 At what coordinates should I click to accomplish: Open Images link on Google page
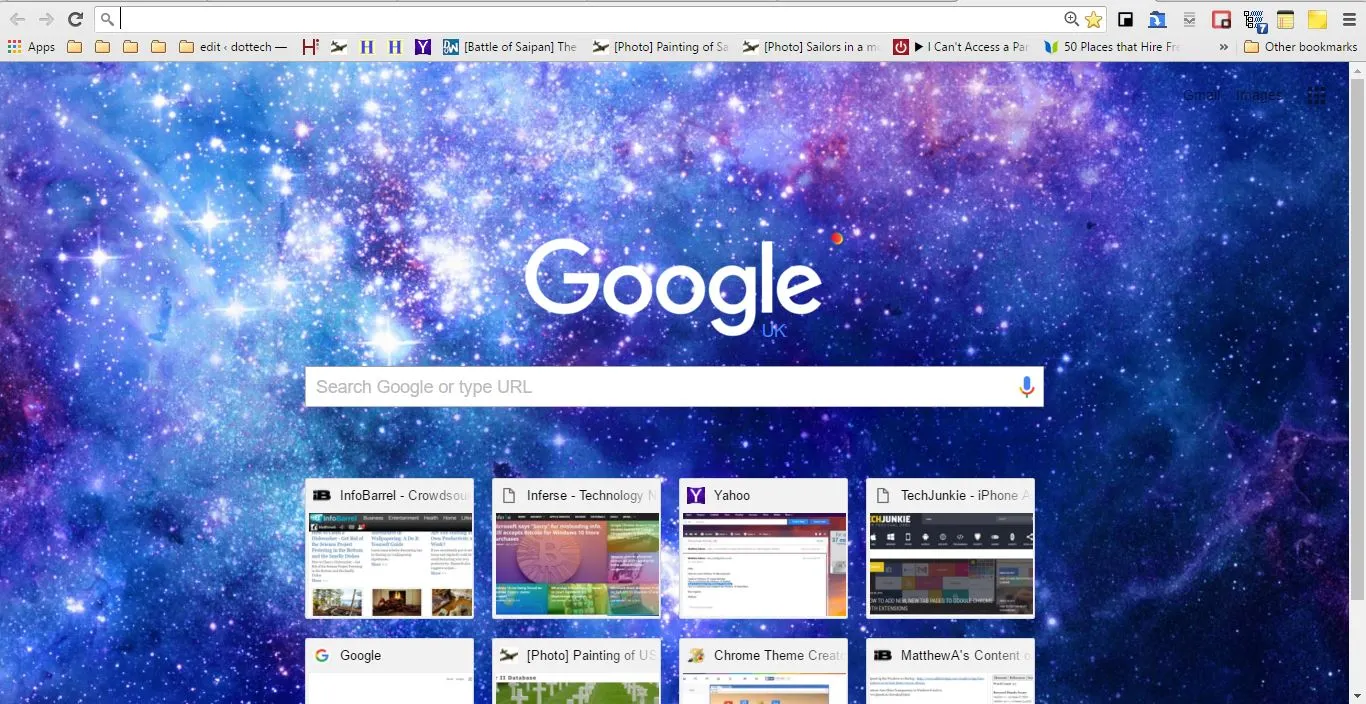point(1258,95)
